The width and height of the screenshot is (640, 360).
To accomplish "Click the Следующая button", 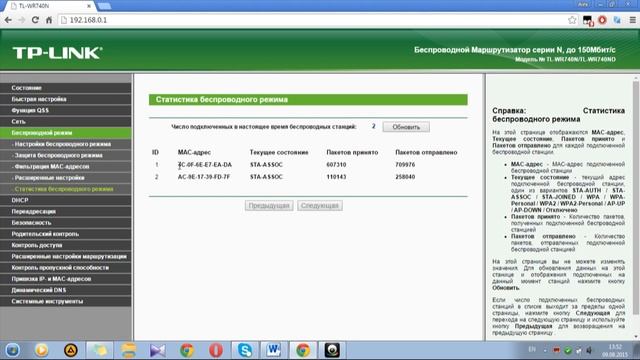I will (320, 206).
